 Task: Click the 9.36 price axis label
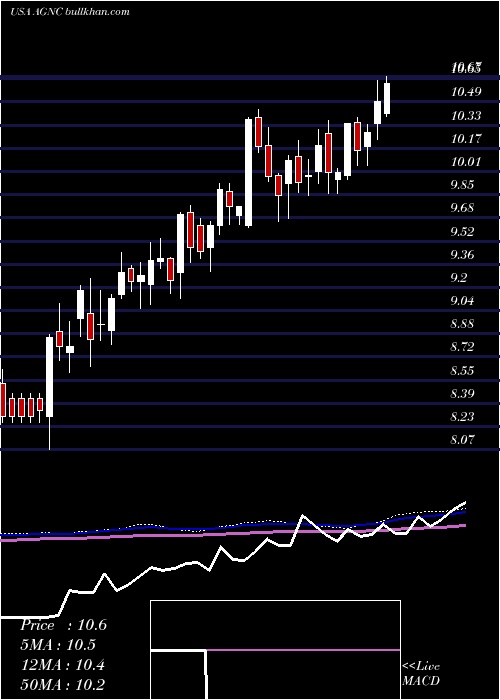click(462, 254)
